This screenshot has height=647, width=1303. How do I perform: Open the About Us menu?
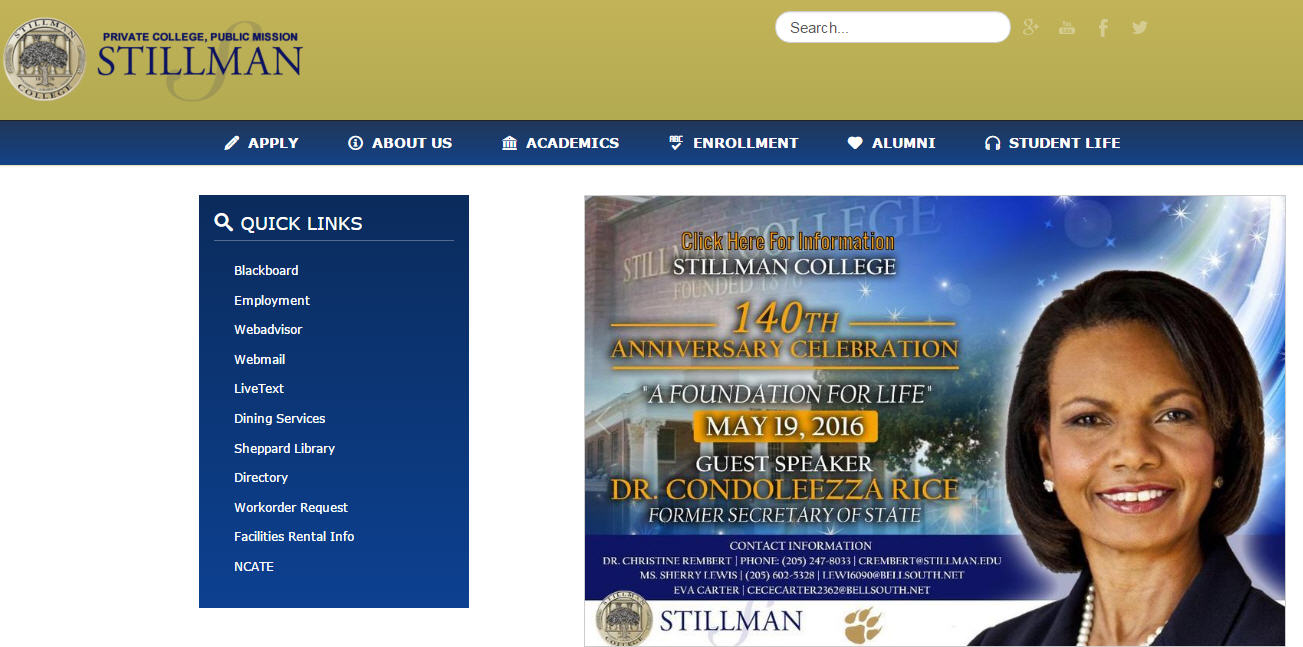point(400,143)
